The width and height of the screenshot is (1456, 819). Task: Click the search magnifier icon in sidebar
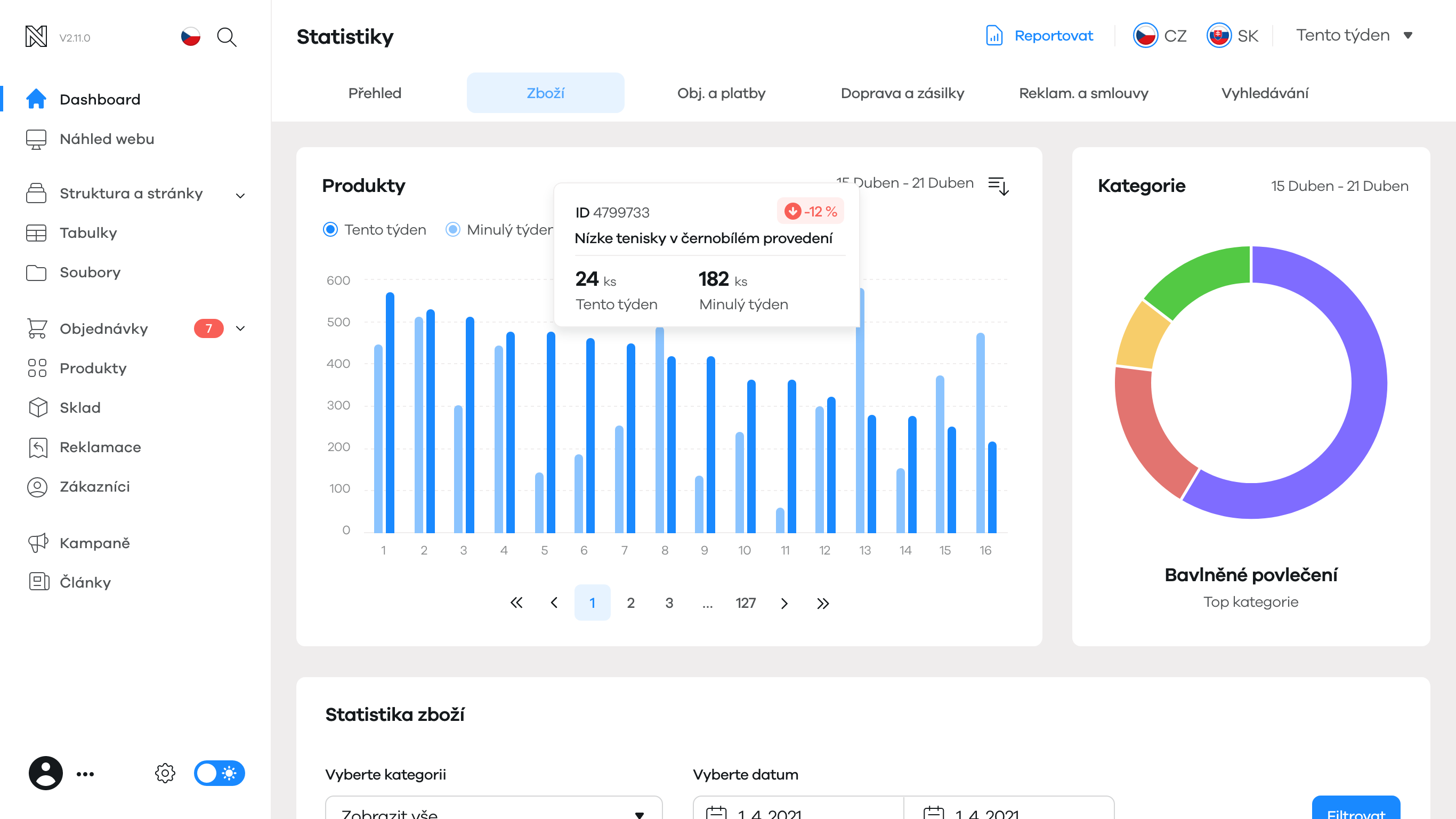(x=227, y=37)
